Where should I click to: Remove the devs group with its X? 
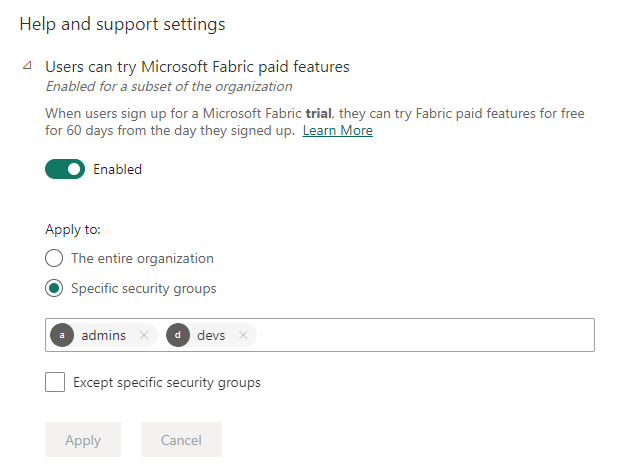pyautogui.click(x=243, y=335)
